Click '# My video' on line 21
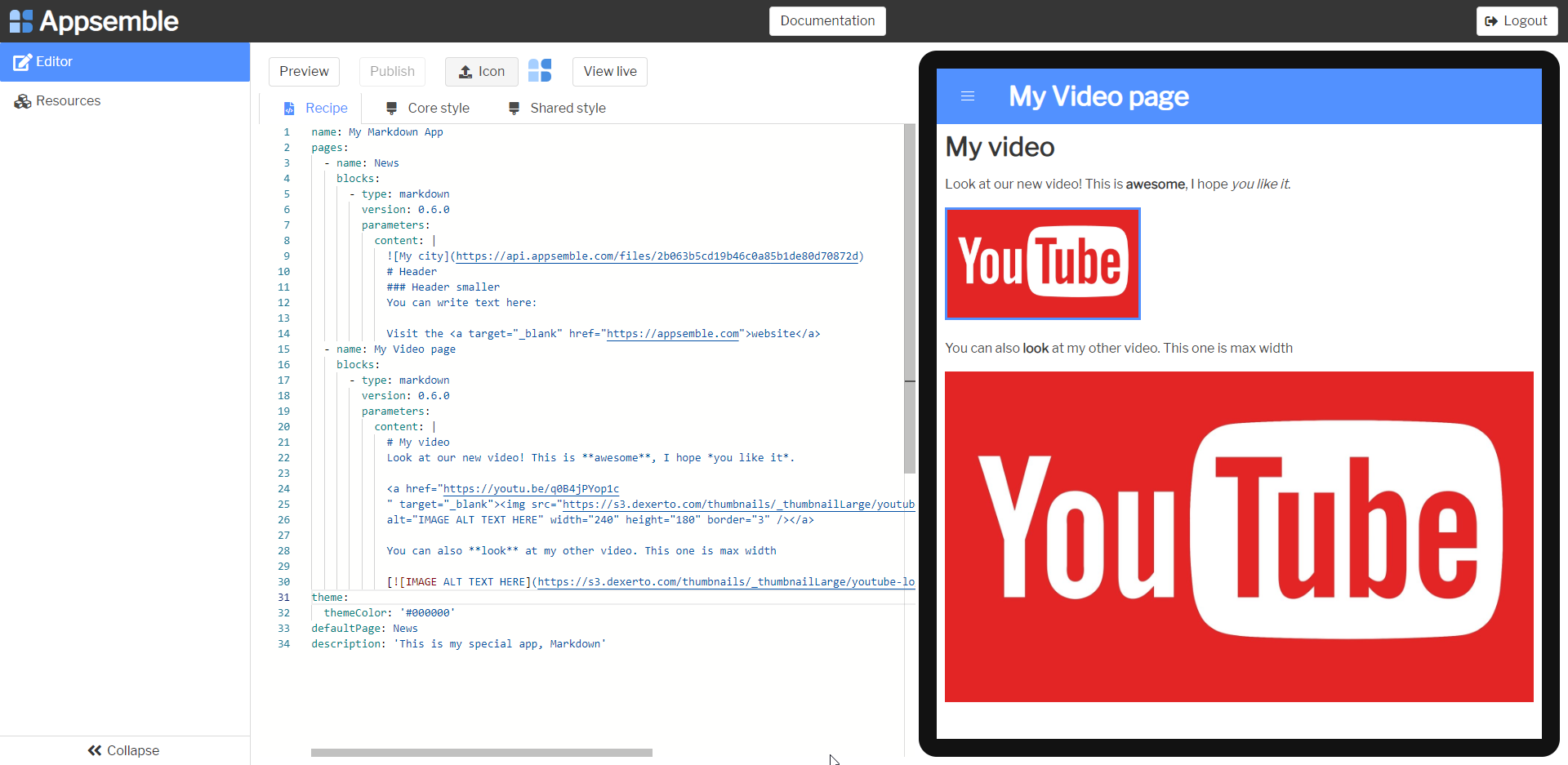Image resolution: width=1568 pixels, height=765 pixels. 418,443
